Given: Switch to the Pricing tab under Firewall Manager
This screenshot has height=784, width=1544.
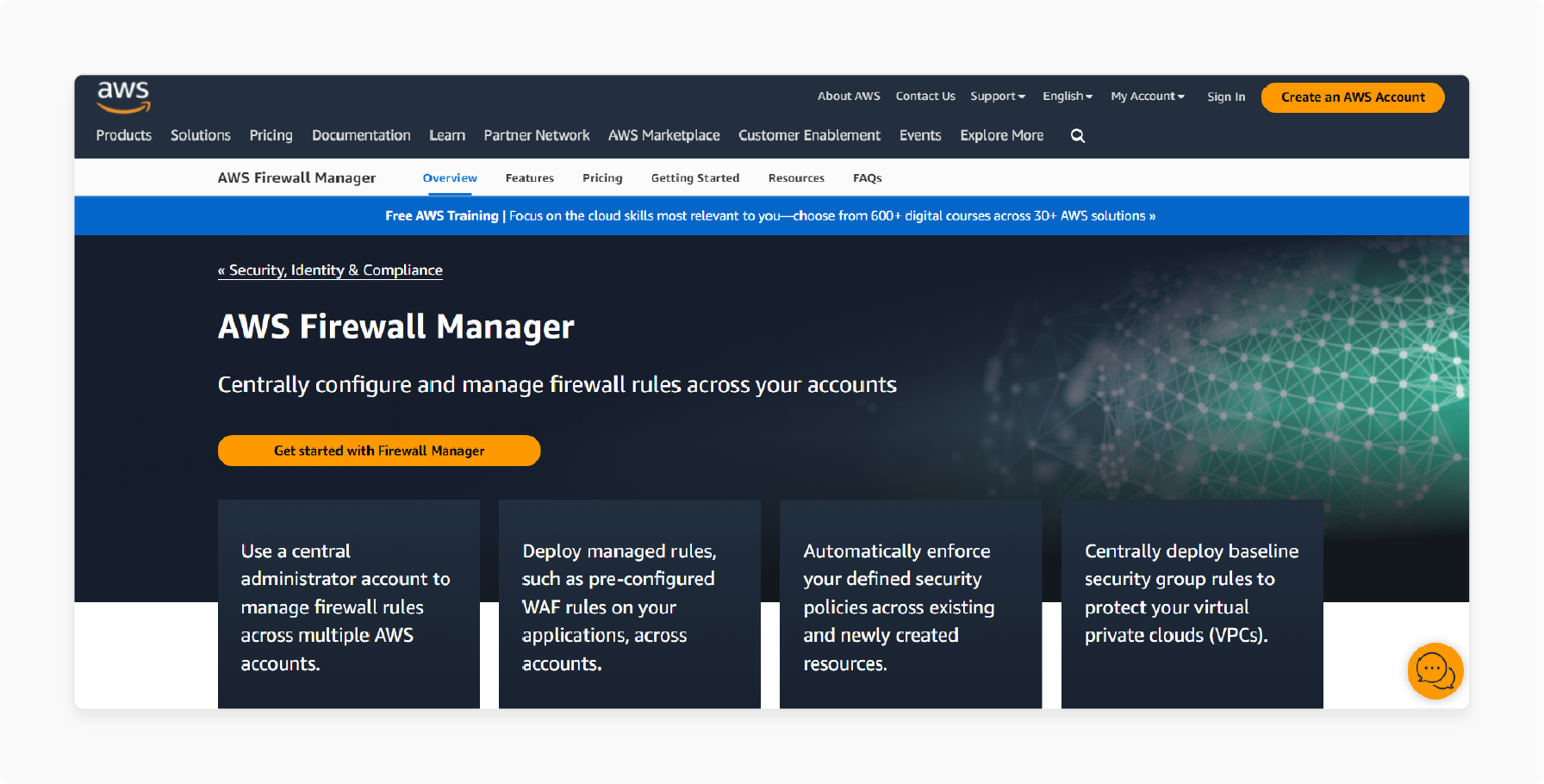Looking at the screenshot, I should tap(602, 178).
